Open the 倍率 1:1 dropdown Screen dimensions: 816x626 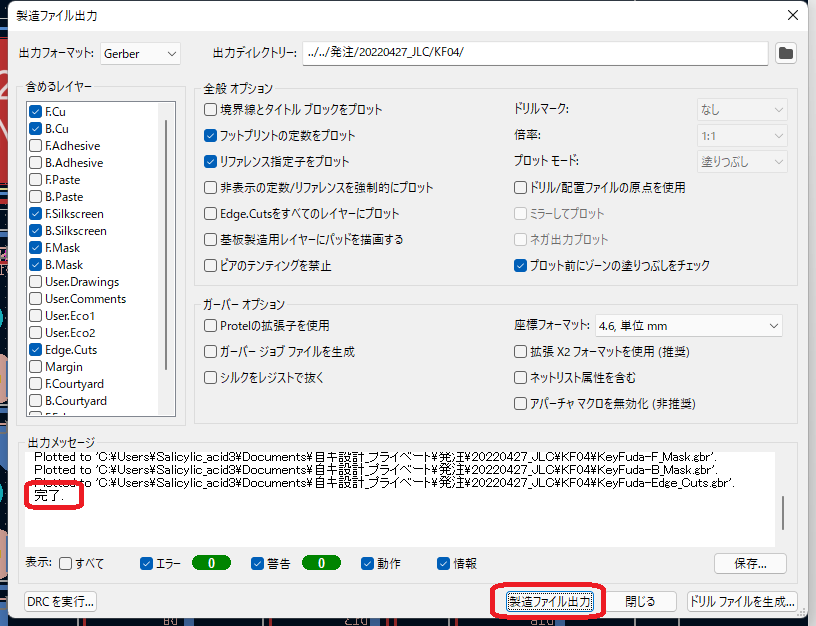click(x=742, y=136)
